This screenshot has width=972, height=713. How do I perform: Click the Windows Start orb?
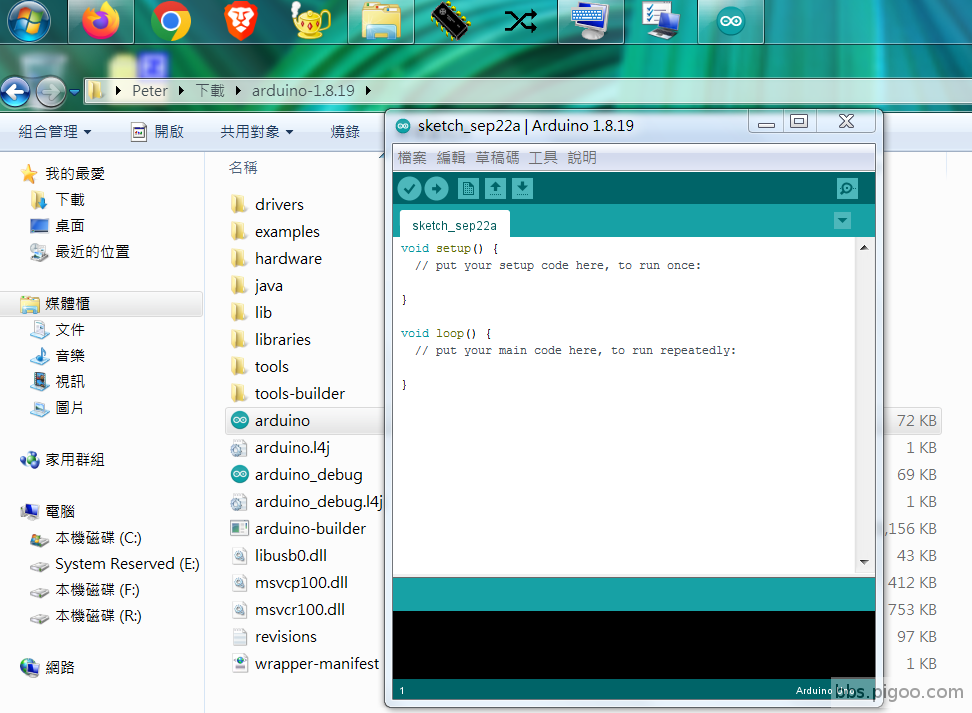click(29, 22)
